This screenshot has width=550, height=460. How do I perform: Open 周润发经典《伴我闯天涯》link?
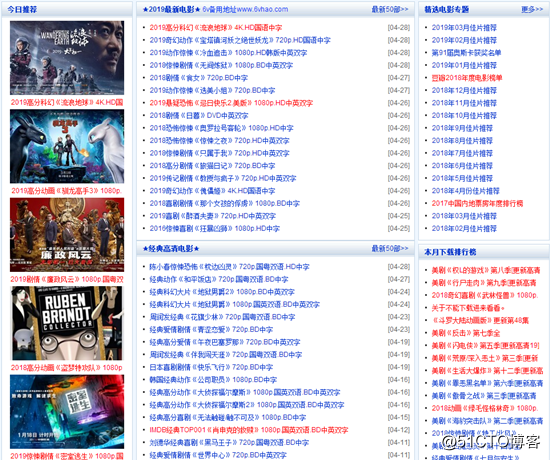click(226, 355)
